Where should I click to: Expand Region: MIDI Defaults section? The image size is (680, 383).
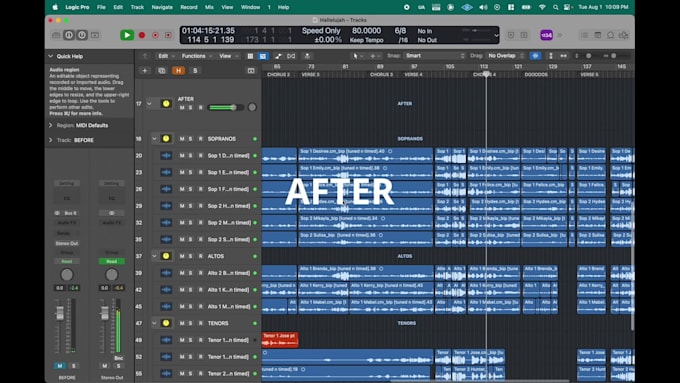[x=51, y=125]
